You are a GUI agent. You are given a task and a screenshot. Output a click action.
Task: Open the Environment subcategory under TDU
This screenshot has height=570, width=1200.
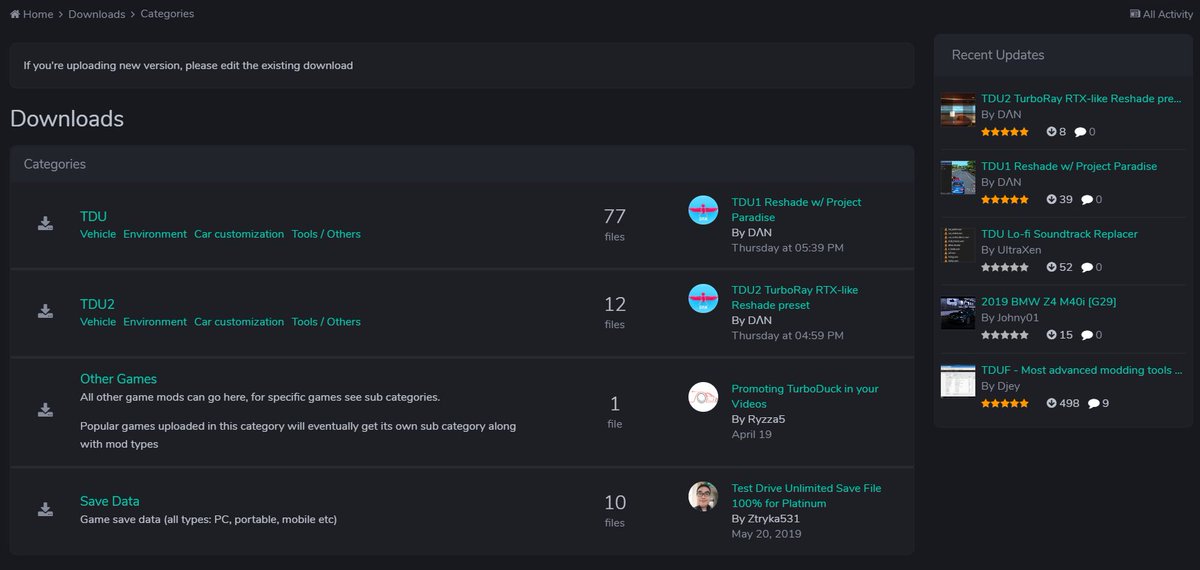(x=155, y=234)
